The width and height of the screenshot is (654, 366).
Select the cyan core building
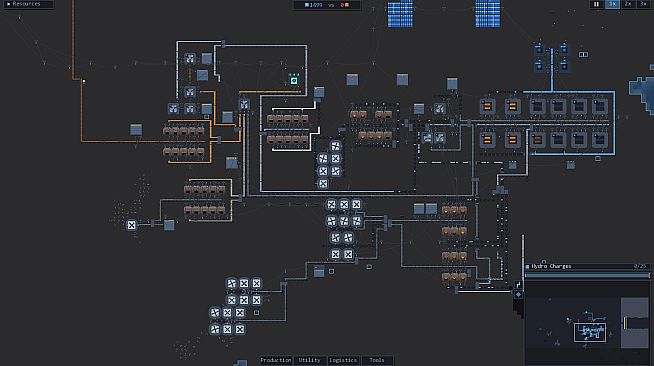[294, 79]
